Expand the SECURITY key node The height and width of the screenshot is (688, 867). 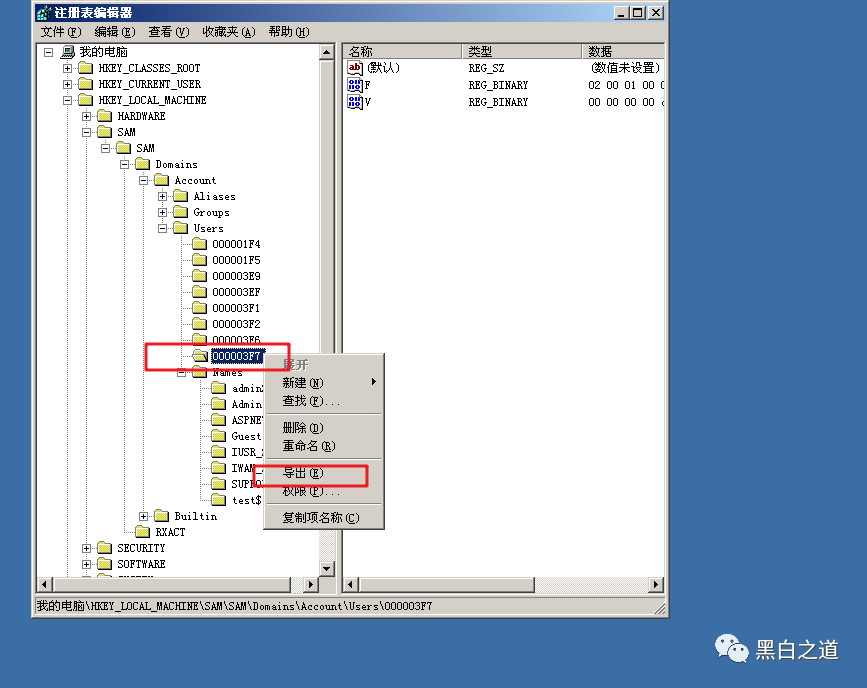[x=87, y=548]
